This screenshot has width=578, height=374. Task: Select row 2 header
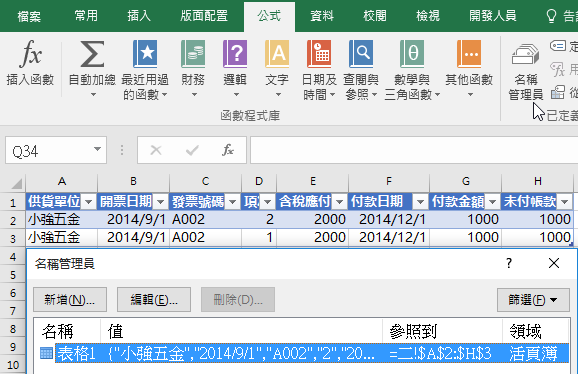tap(13, 220)
